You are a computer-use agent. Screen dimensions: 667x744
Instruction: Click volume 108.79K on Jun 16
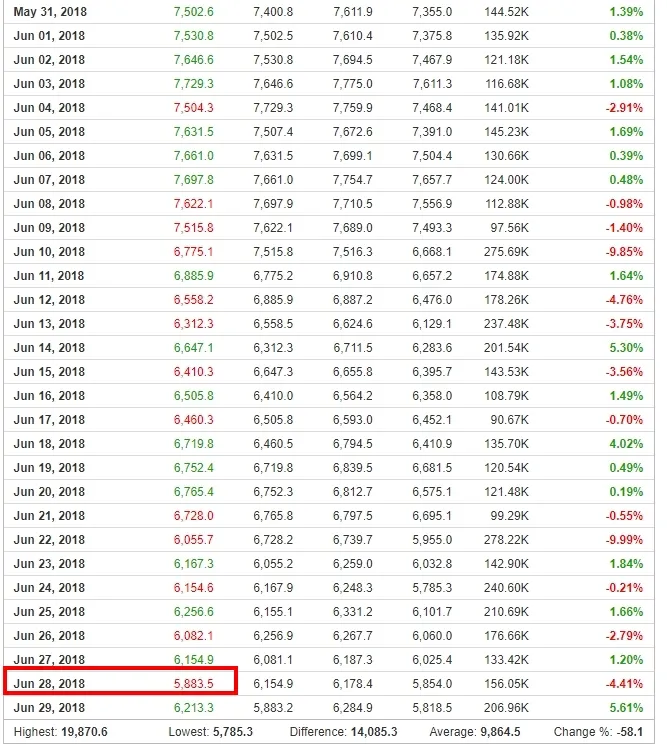click(506, 396)
